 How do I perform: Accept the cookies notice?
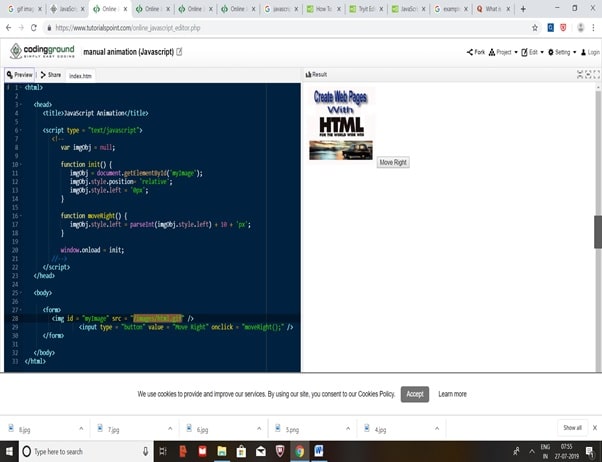point(415,394)
